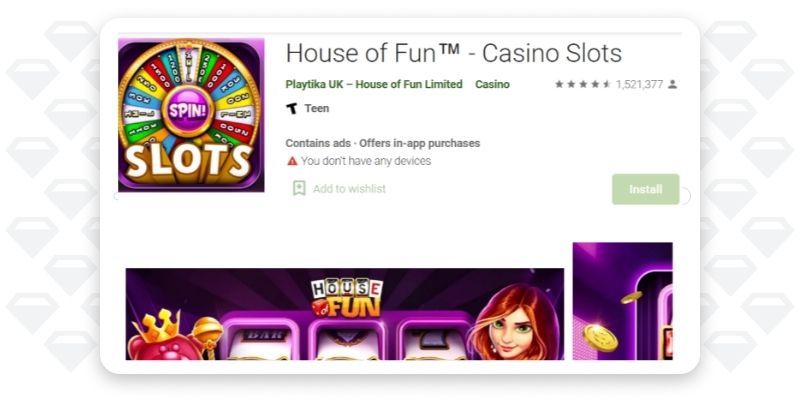Click the gold coin in second screenshot
The image size is (800, 400).
click(601, 337)
